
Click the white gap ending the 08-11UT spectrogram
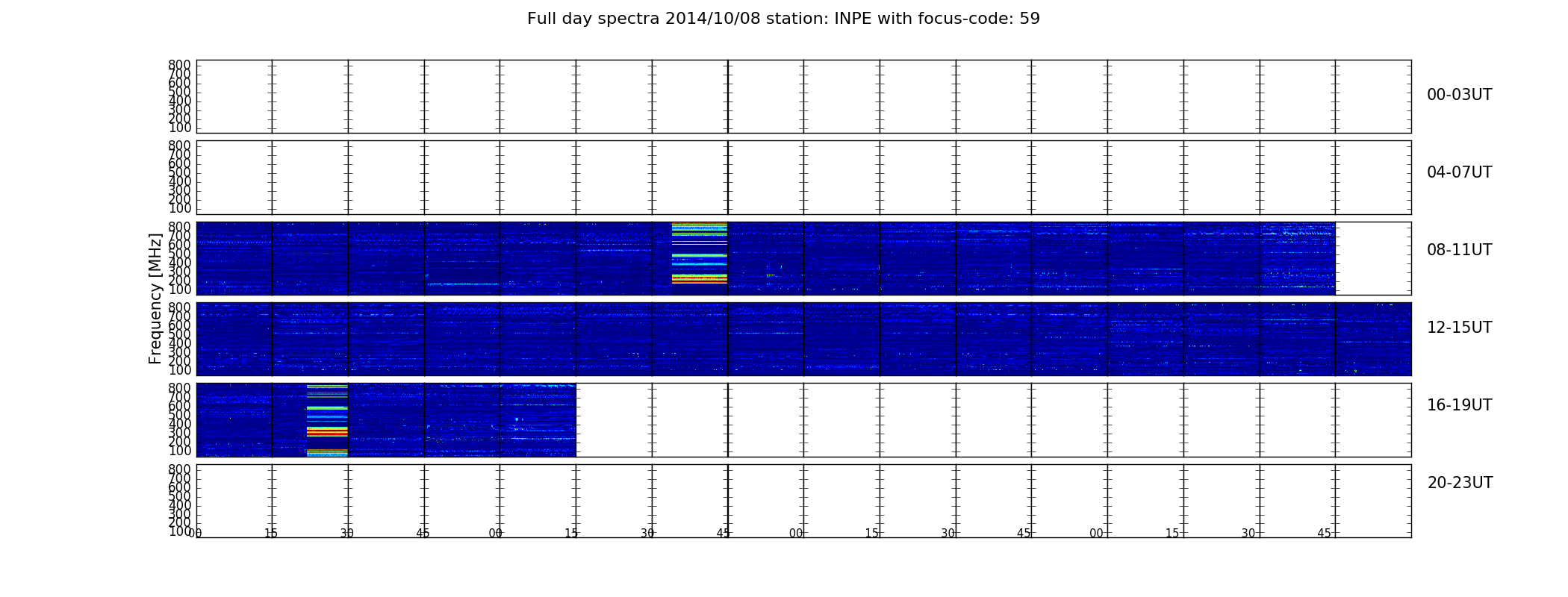coord(1373,258)
